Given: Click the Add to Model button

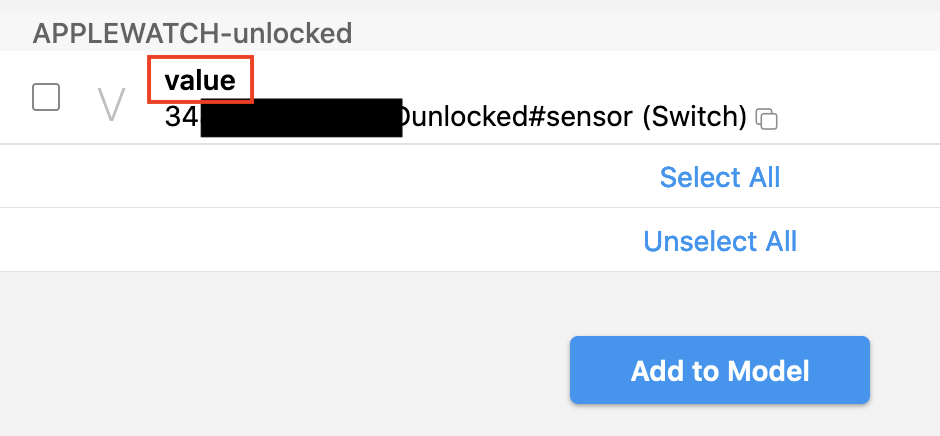Looking at the screenshot, I should [719, 371].
